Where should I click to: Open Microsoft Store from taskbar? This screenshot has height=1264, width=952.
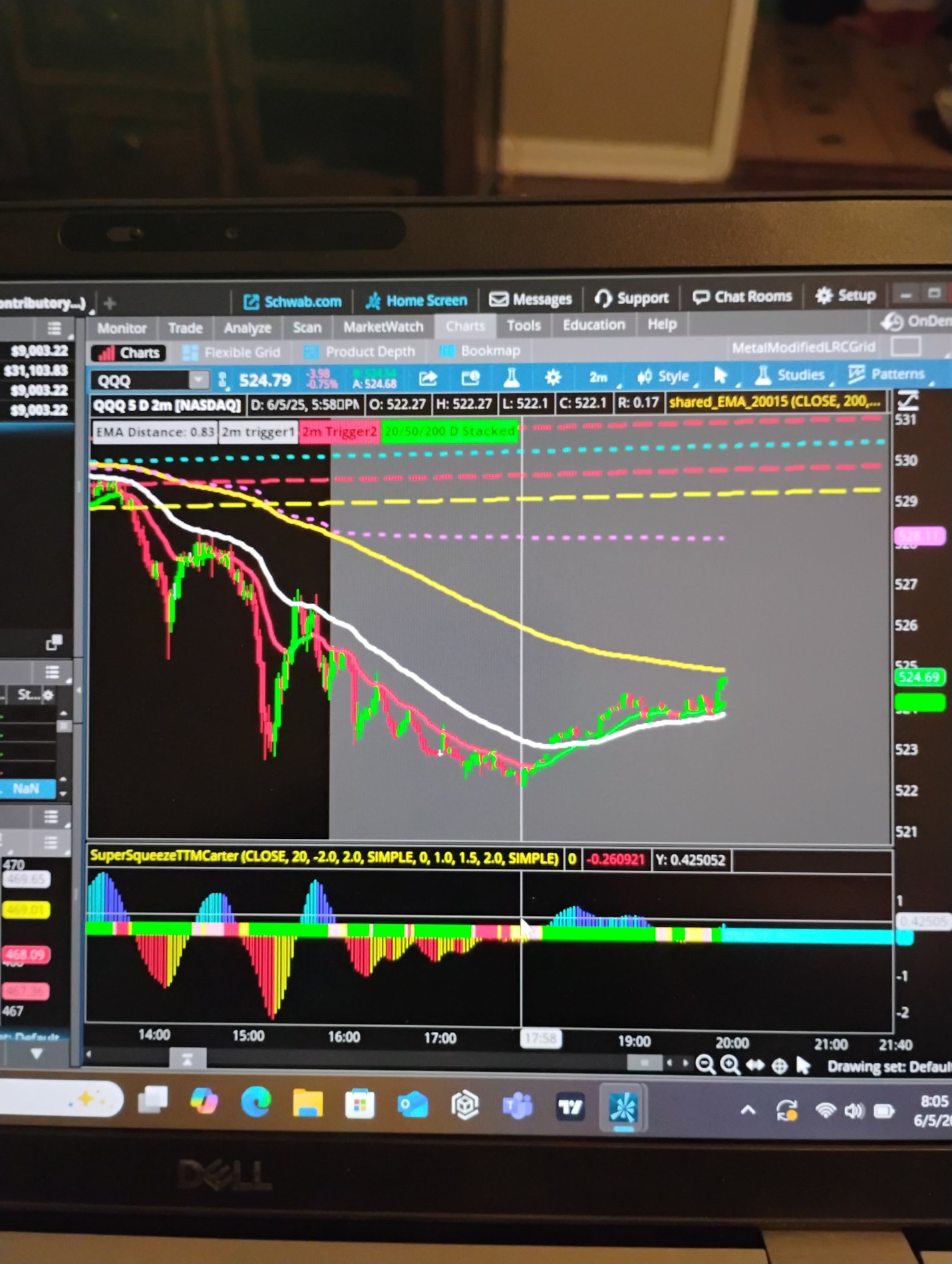(360, 1105)
